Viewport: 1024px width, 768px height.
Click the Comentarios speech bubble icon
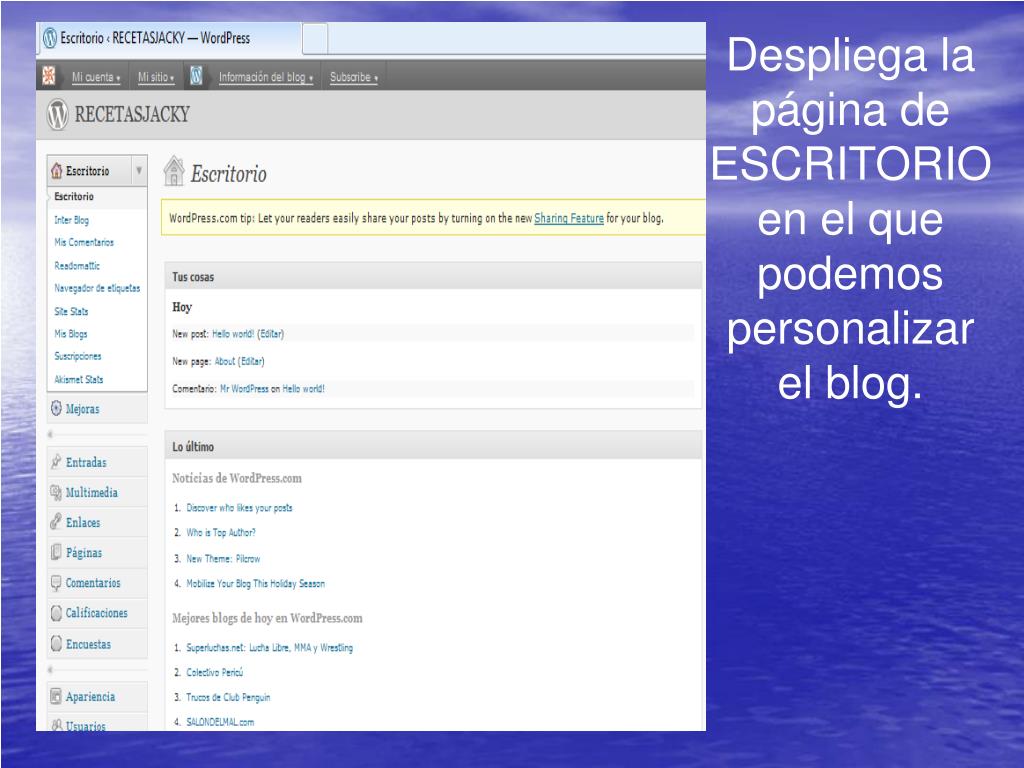click(x=56, y=583)
